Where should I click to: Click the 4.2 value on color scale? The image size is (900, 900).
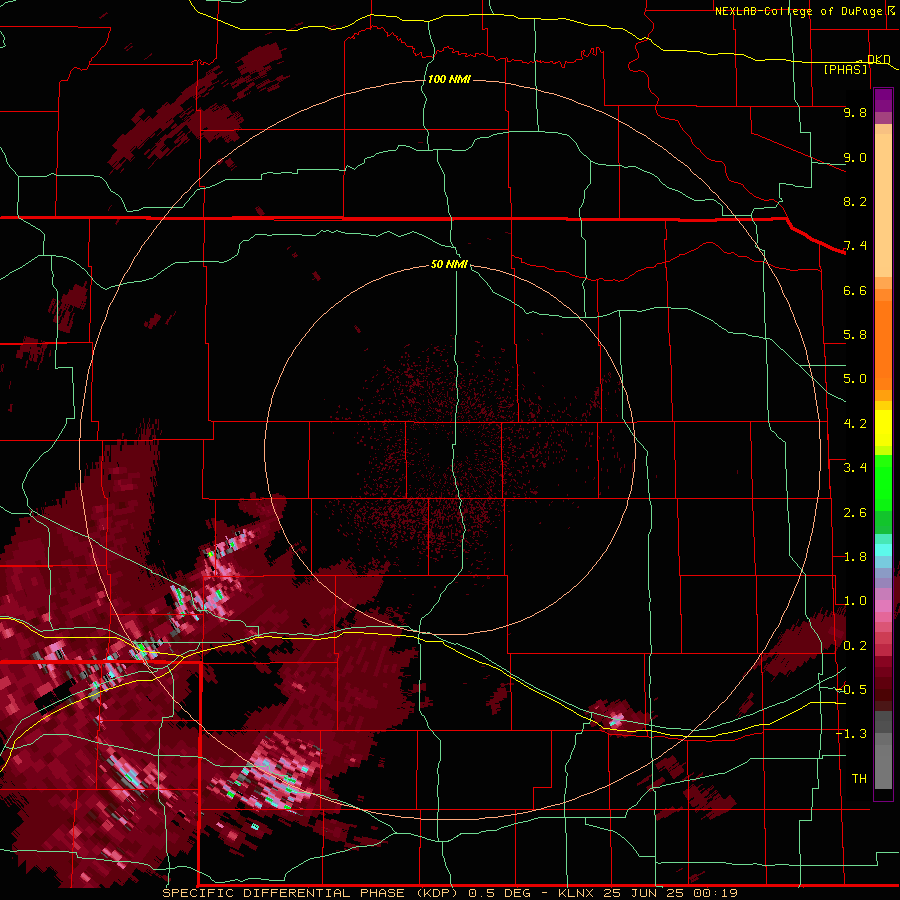855,424
